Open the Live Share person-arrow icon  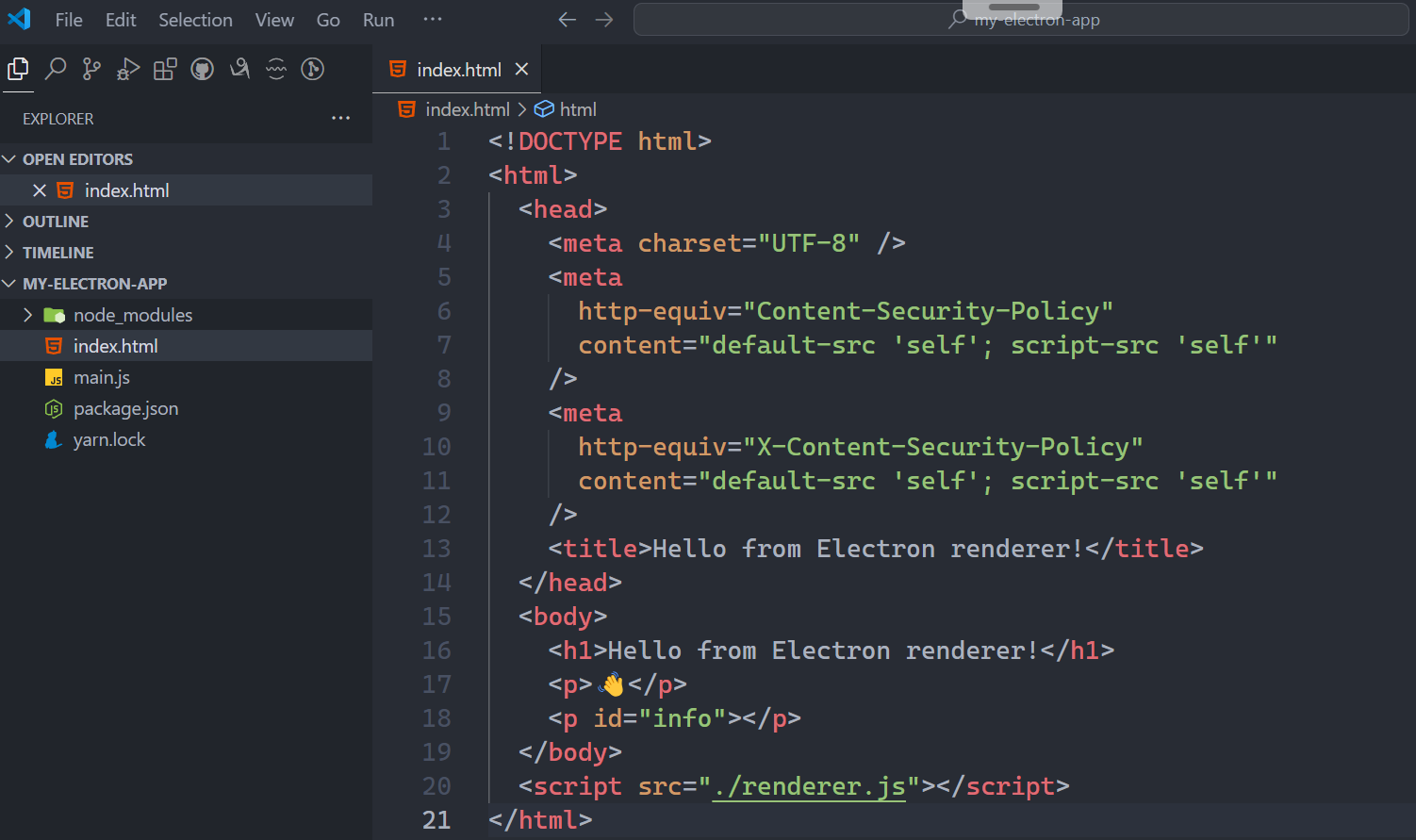(x=239, y=69)
